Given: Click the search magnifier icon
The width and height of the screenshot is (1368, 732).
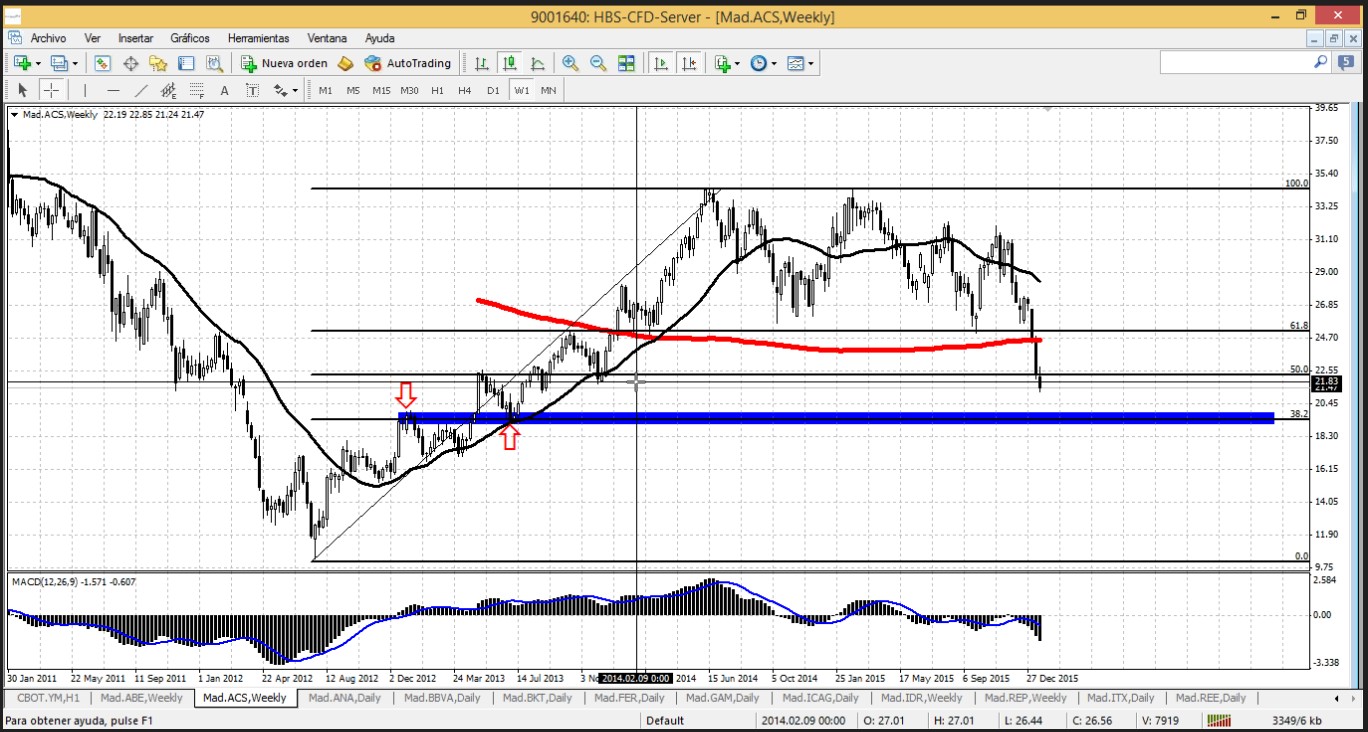Looking at the screenshot, I should tap(1320, 62).
